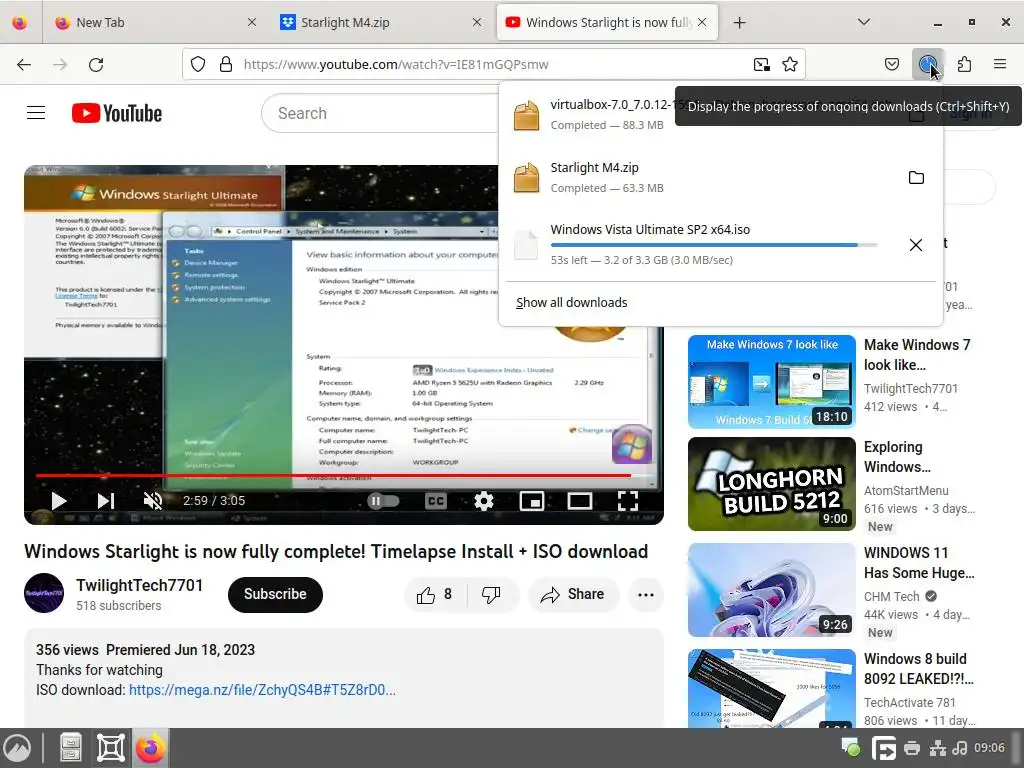Enable theater mode
The width and height of the screenshot is (1024, 768).
click(x=579, y=501)
